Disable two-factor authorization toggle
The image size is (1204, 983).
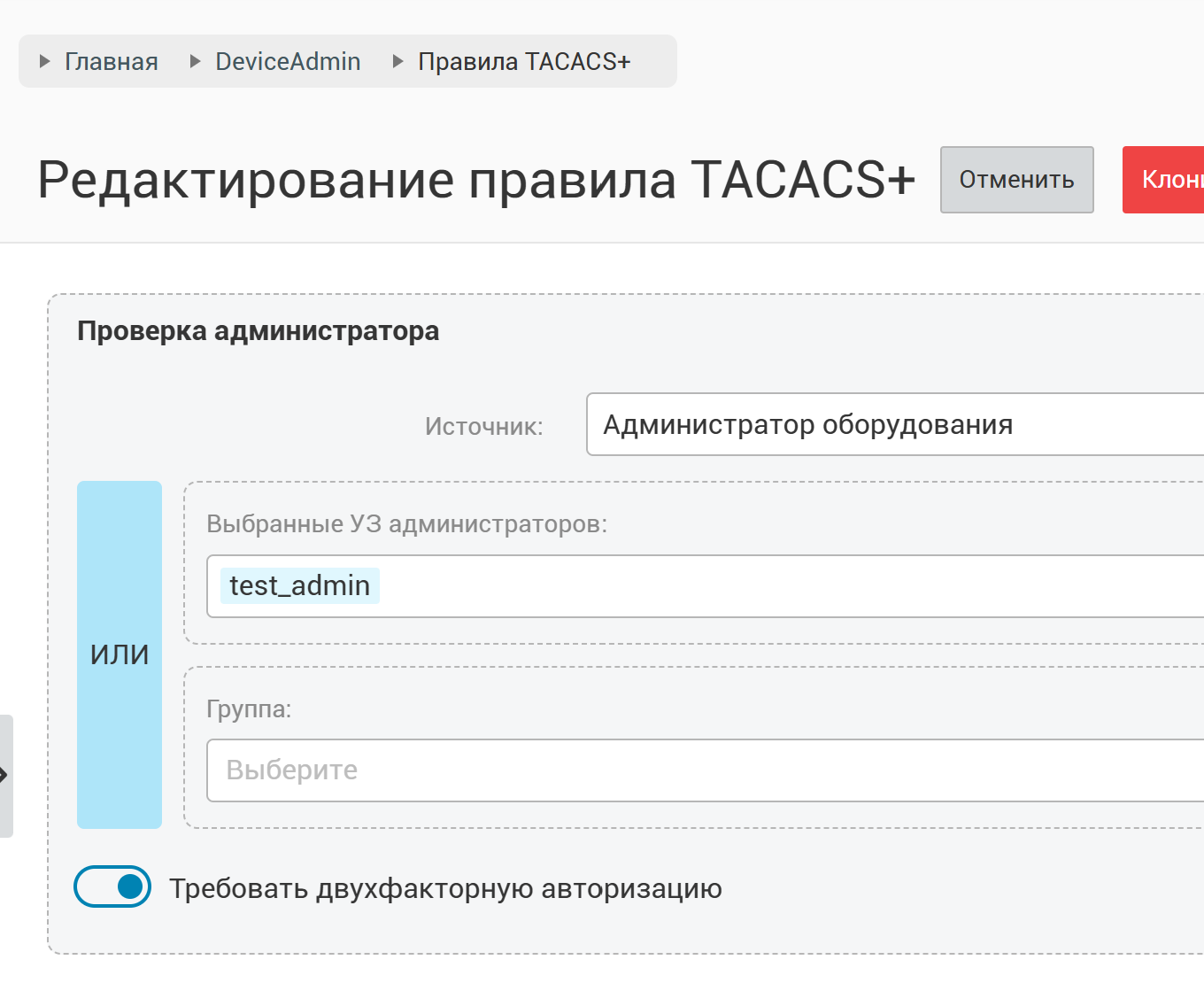coord(112,886)
